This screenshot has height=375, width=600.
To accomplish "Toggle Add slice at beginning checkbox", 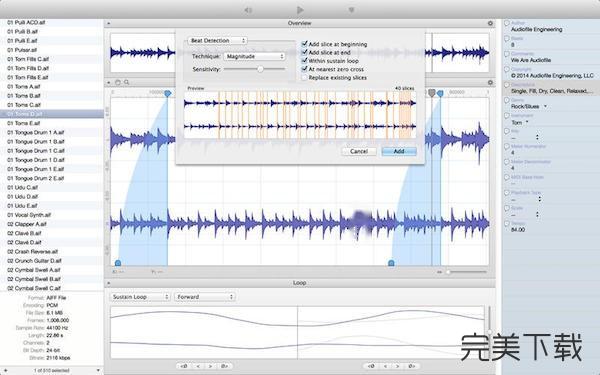I will (x=305, y=44).
